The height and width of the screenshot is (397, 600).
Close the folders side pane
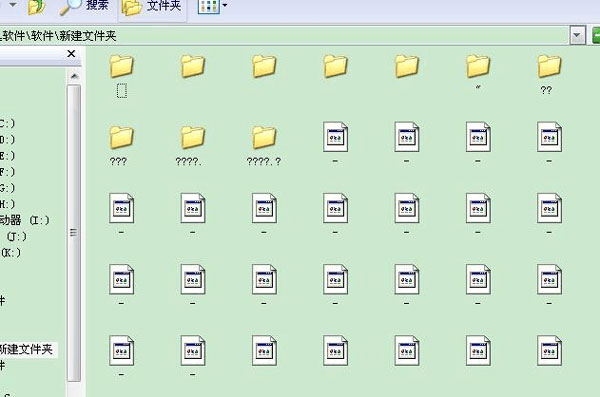71,54
